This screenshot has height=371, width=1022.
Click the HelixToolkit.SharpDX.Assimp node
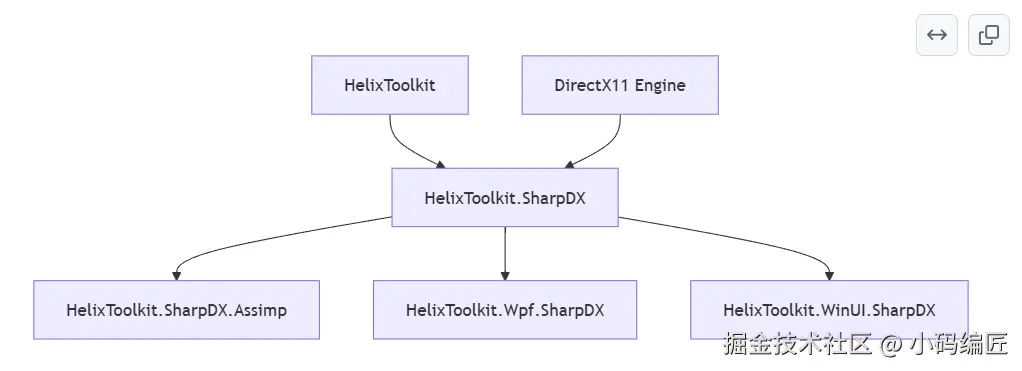point(177,310)
